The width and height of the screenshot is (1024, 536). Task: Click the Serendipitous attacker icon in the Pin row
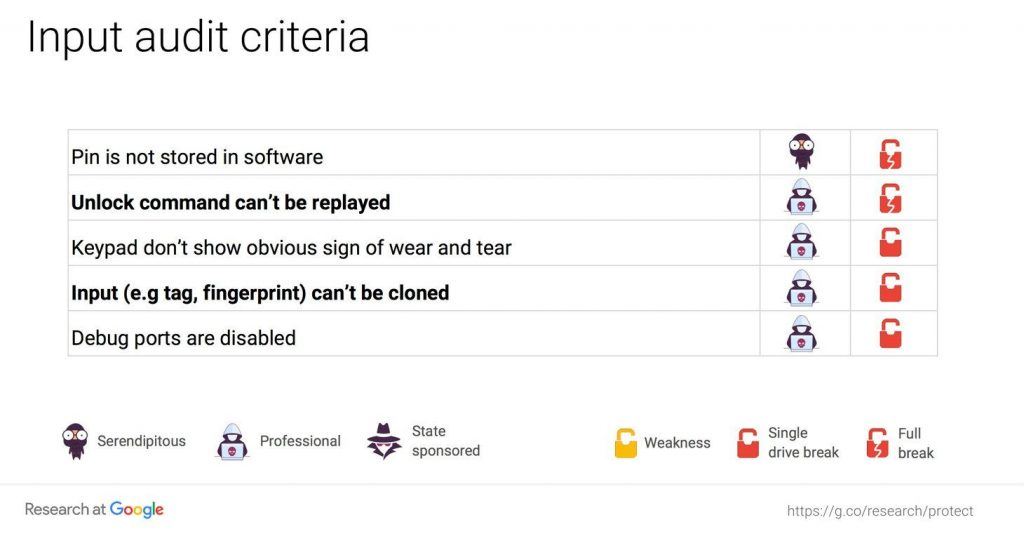click(x=801, y=151)
